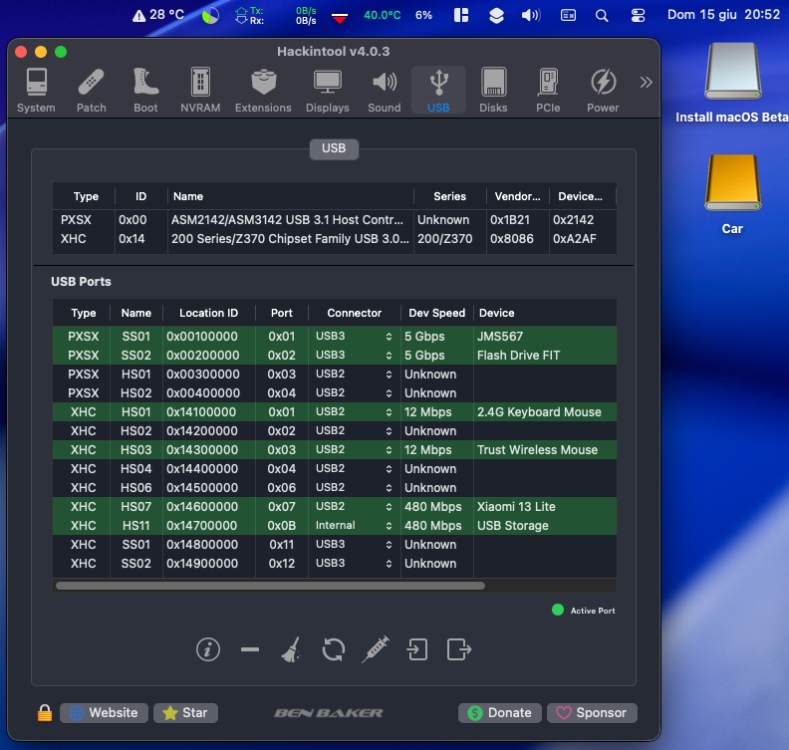
Task: Click the remove (minus) port button
Action: (x=250, y=649)
